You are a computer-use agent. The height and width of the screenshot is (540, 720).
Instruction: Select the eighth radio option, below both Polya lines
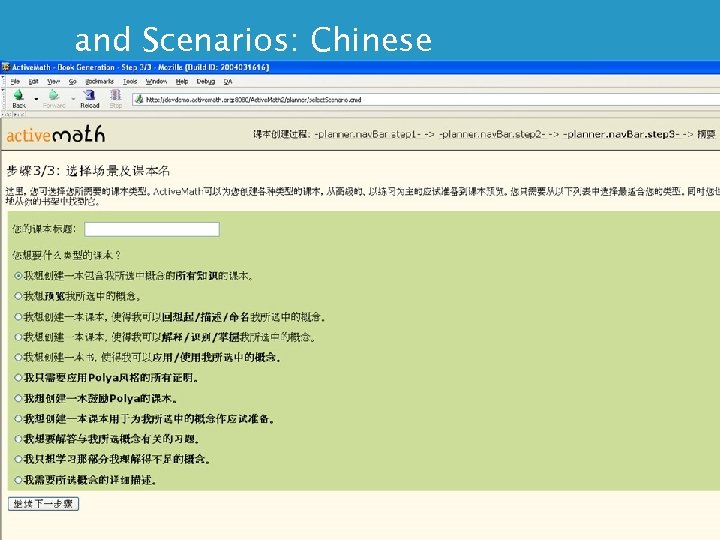pos(18,419)
